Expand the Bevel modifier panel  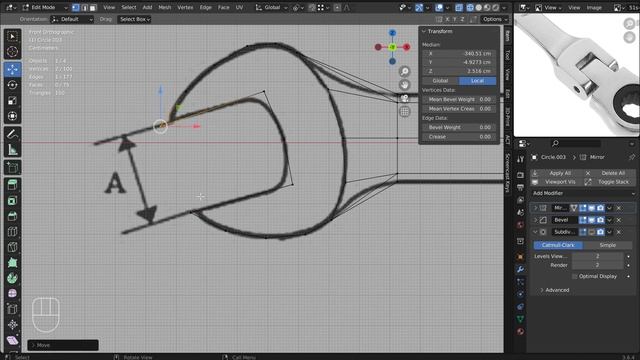[x=536, y=220]
